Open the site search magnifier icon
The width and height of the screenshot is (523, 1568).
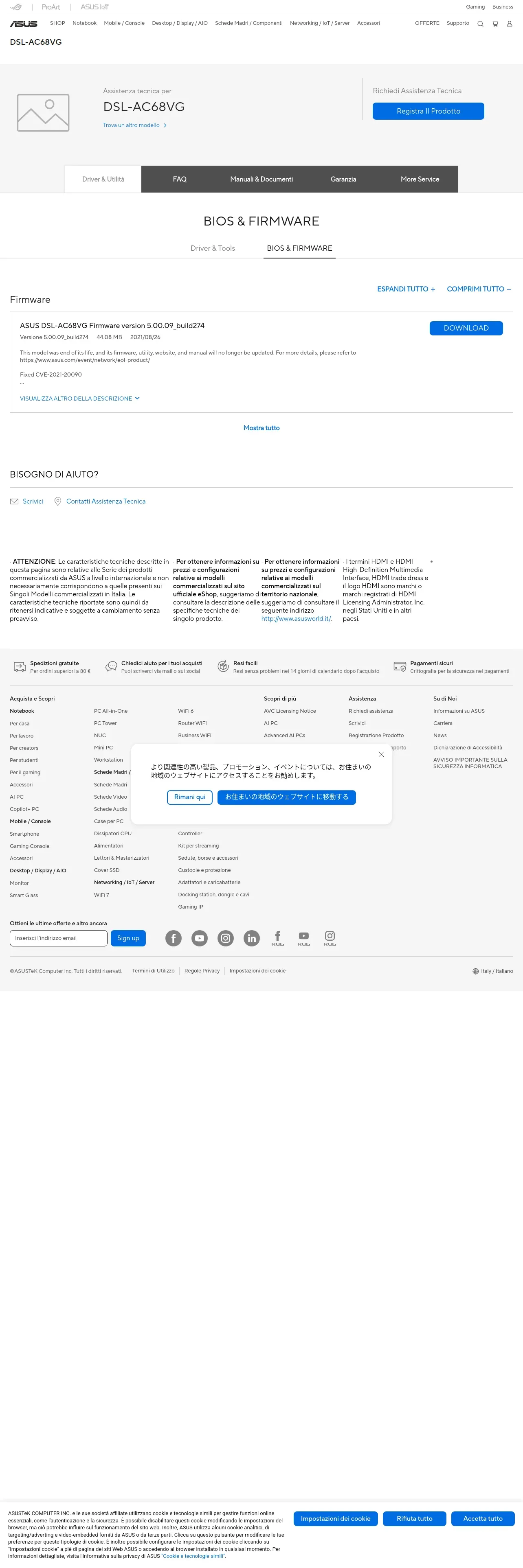pyautogui.click(x=480, y=24)
